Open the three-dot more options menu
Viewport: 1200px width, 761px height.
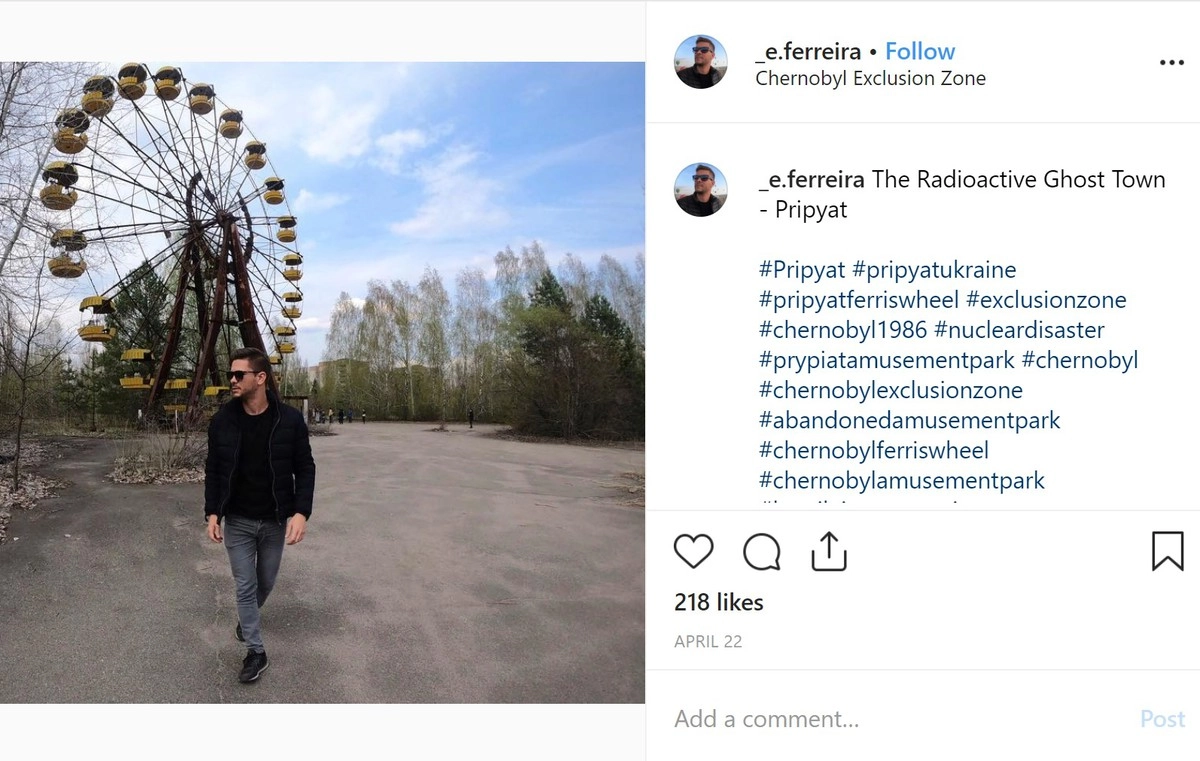(x=1171, y=62)
